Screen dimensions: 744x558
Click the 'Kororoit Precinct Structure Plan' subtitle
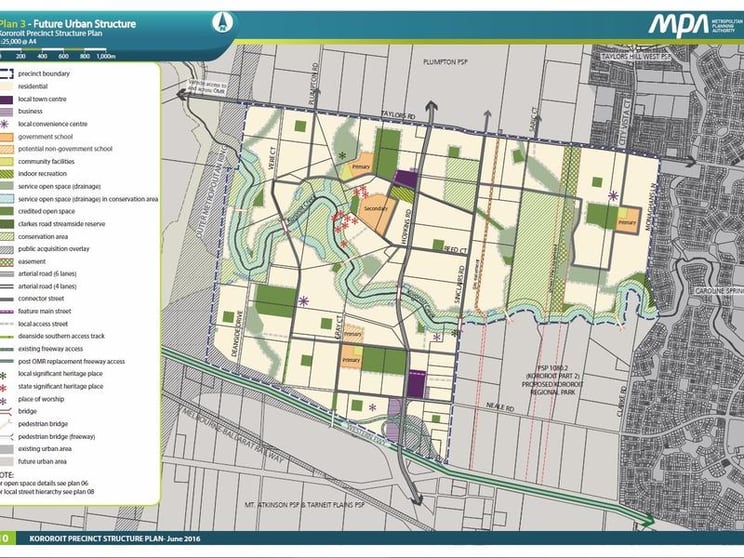[x=51, y=34]
